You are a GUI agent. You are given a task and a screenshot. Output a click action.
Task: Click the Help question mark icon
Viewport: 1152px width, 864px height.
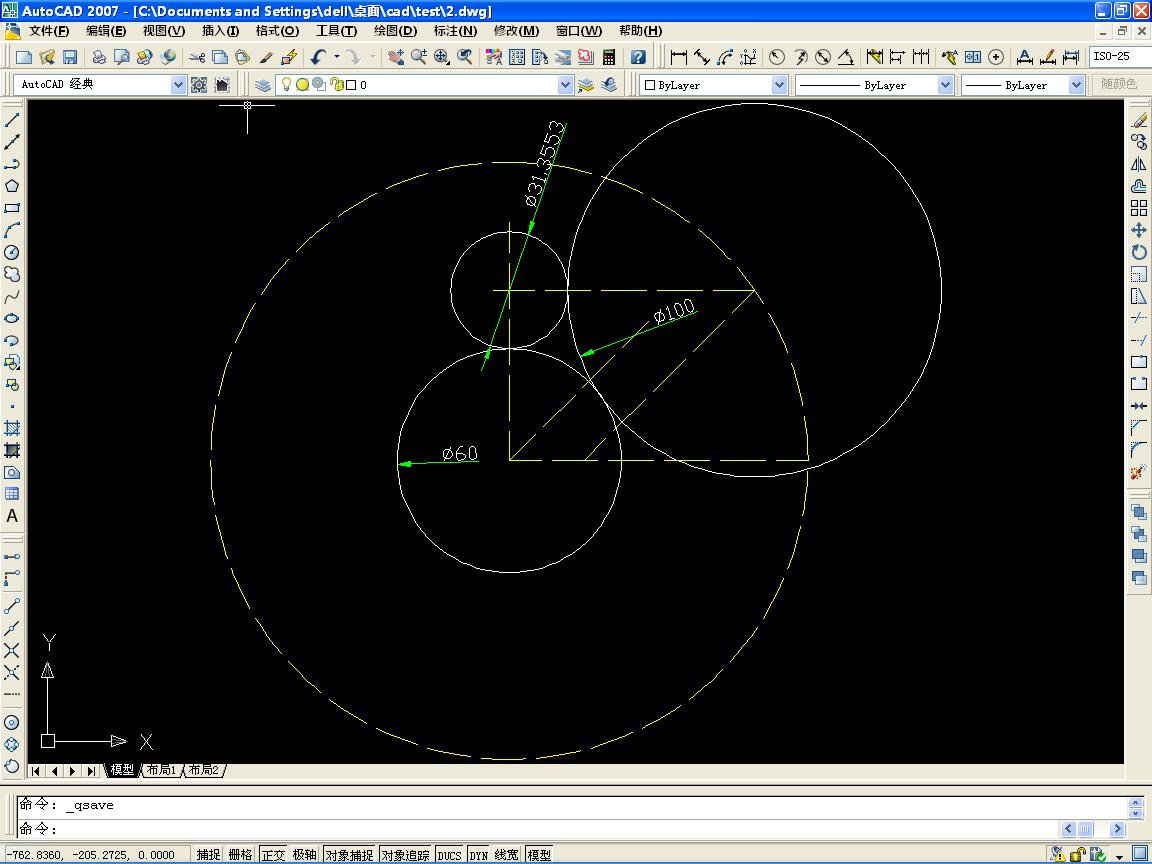click(638, 57)
